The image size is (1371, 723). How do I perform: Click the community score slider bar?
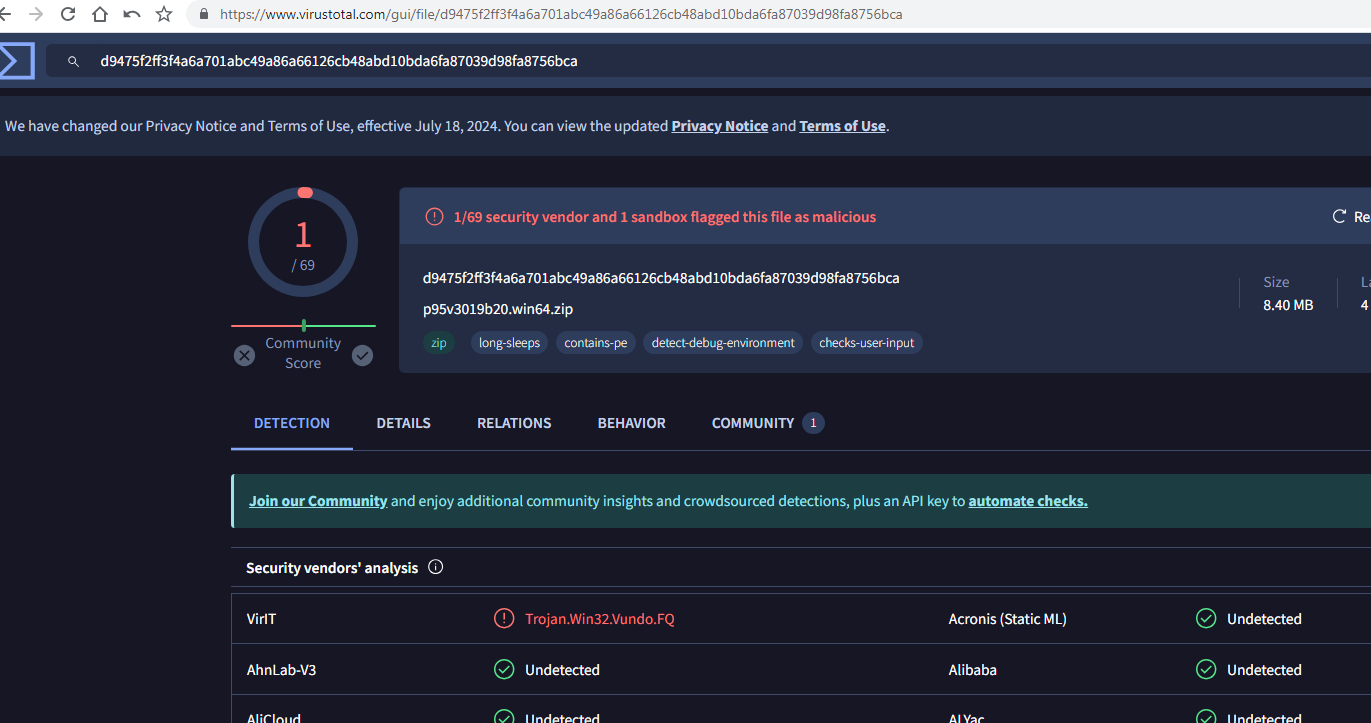(x=303, y=326)
